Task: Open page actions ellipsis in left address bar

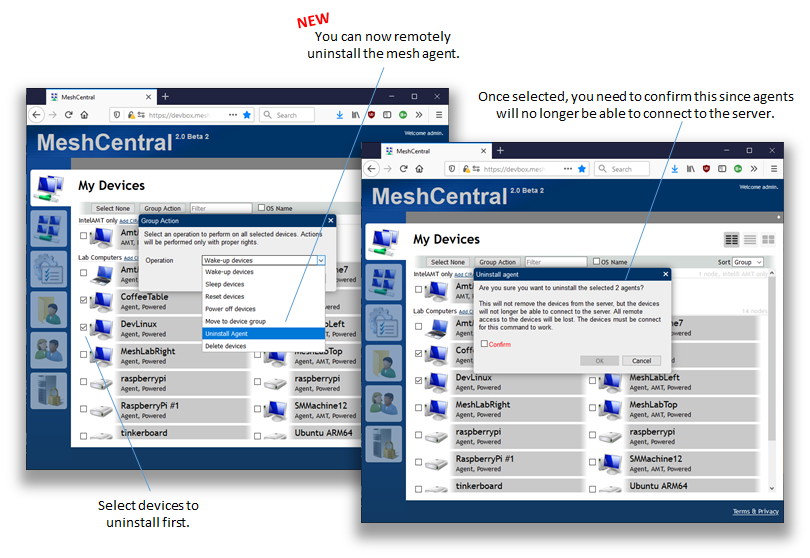Action: pos(233,115)
